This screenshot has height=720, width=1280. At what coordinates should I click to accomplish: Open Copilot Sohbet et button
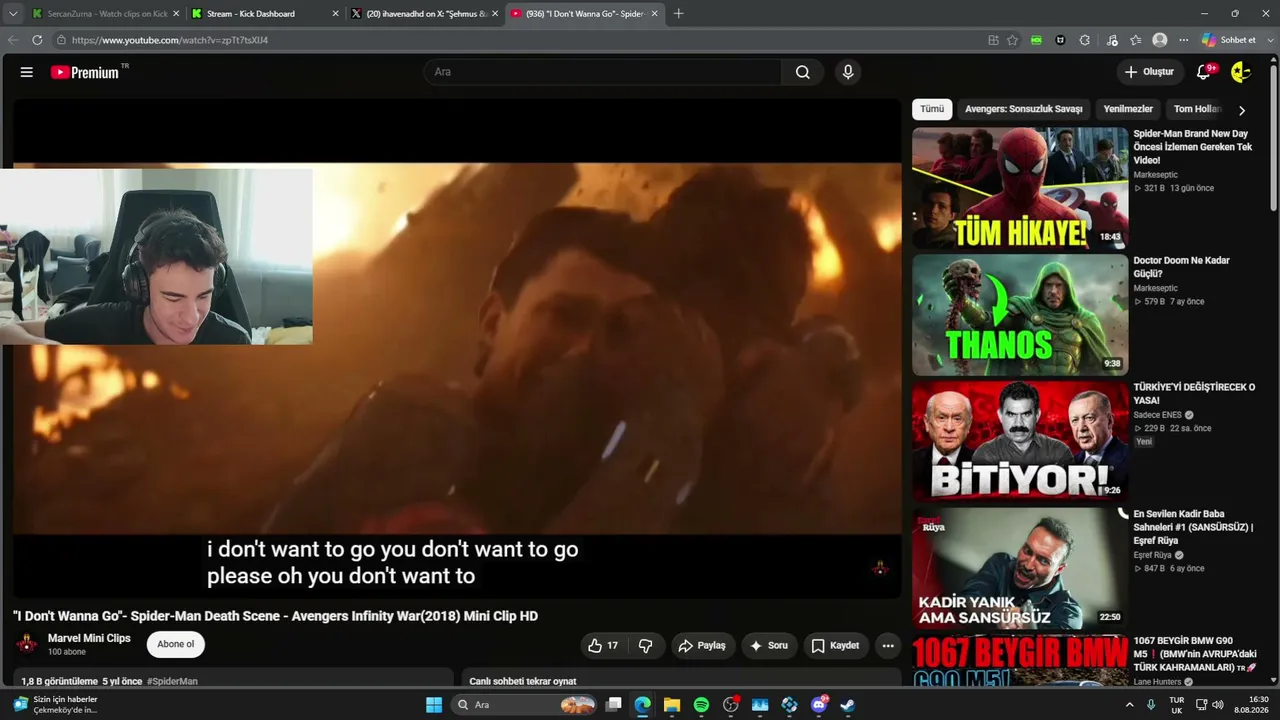[x=1229, y=40]
